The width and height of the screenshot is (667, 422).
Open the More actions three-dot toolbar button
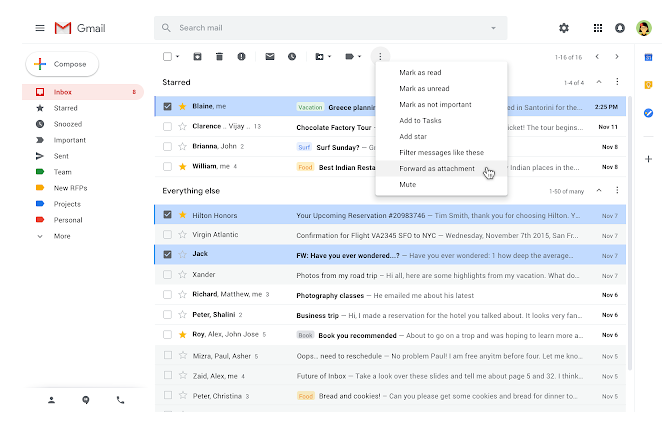click(x=380, y=57)
